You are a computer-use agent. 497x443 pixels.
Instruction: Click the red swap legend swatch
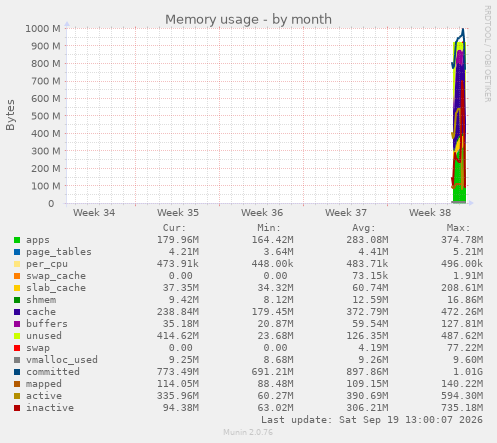pos(17,348)
